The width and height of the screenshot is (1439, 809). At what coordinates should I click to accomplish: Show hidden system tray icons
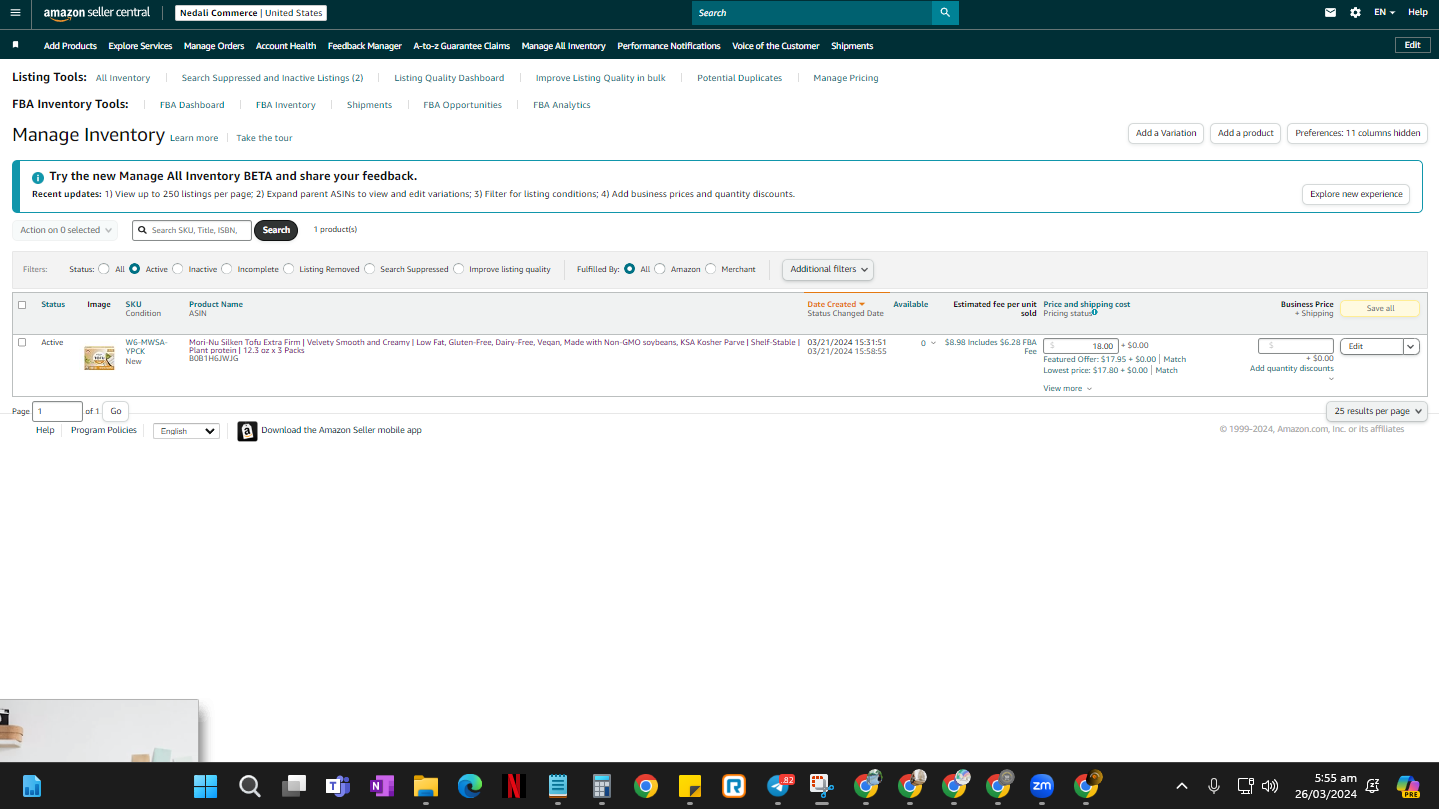pos(1181,786)
